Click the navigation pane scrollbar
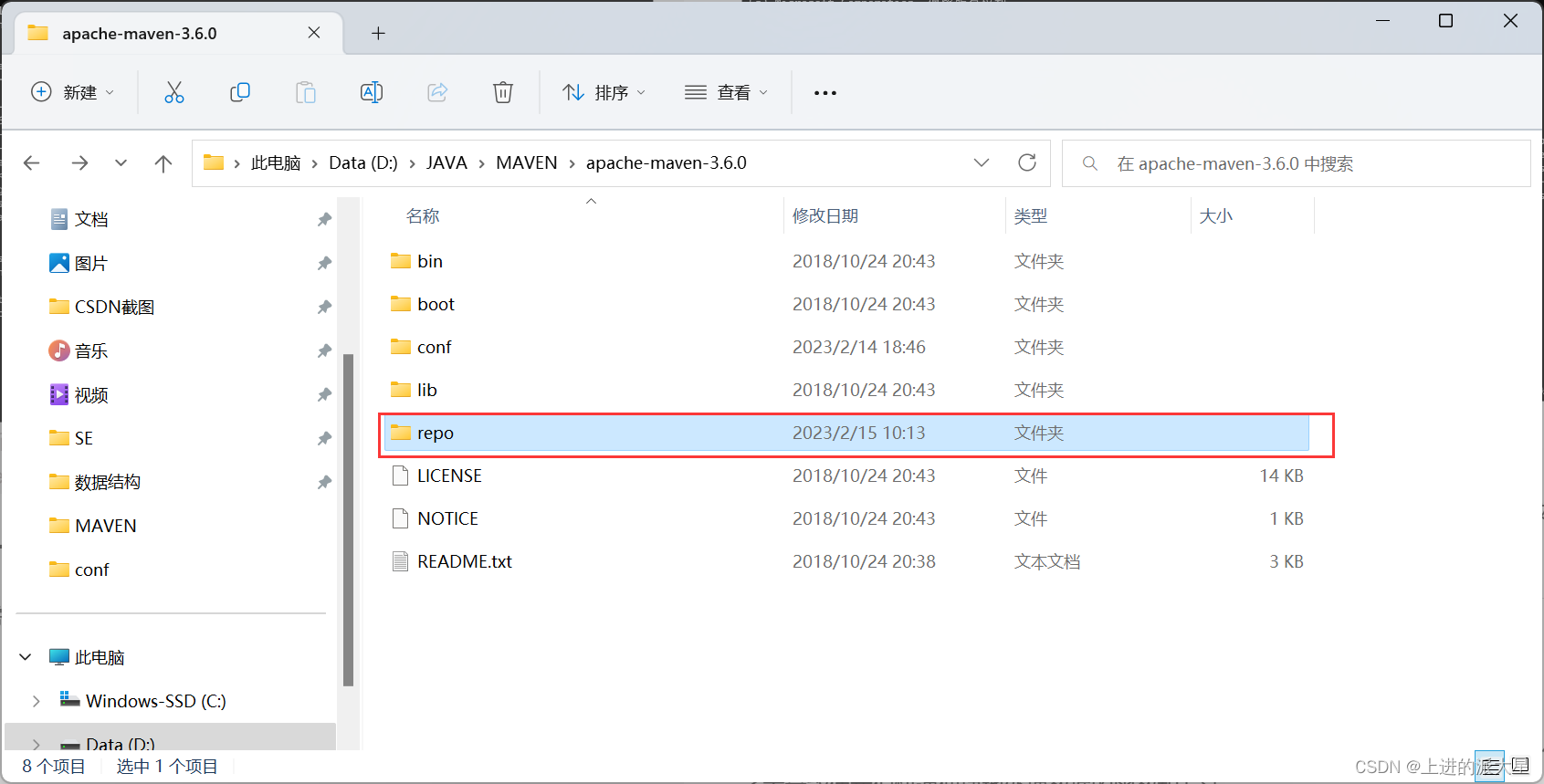This screenshot has height=784, width=1544. pyautogui.click(x=348, y=519)
